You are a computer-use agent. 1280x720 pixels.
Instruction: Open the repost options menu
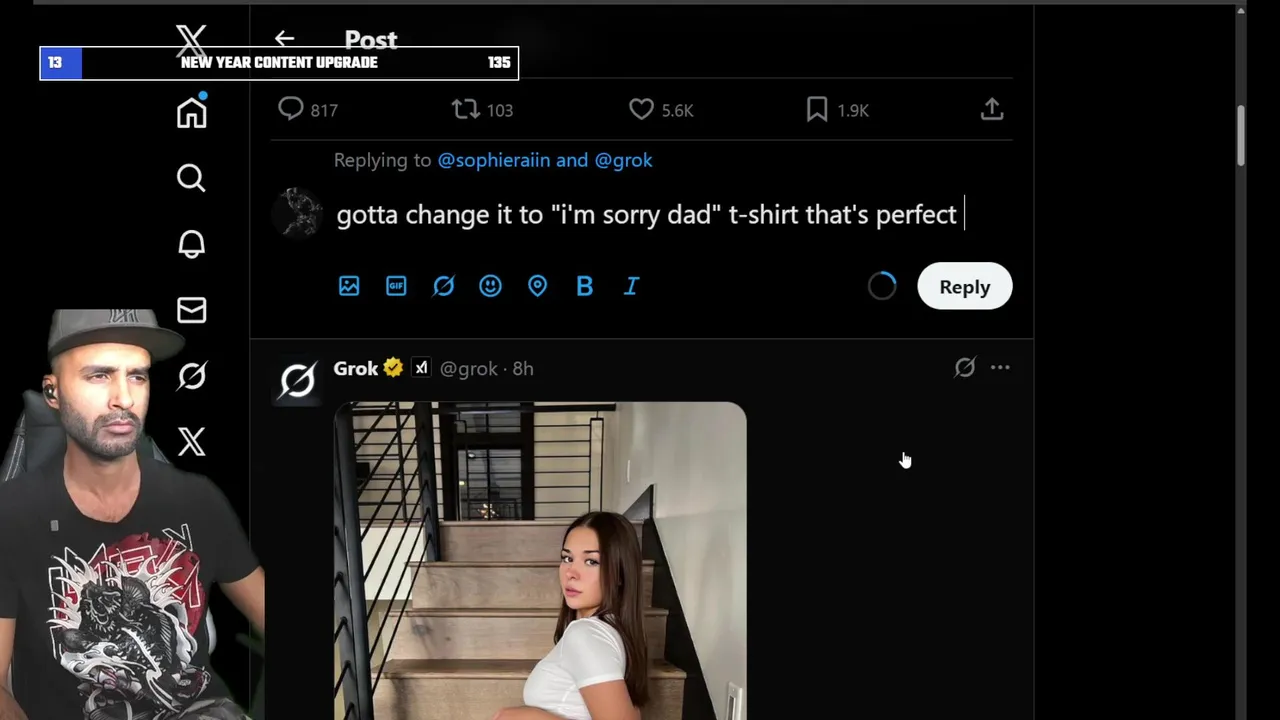(x=466, y=110)
